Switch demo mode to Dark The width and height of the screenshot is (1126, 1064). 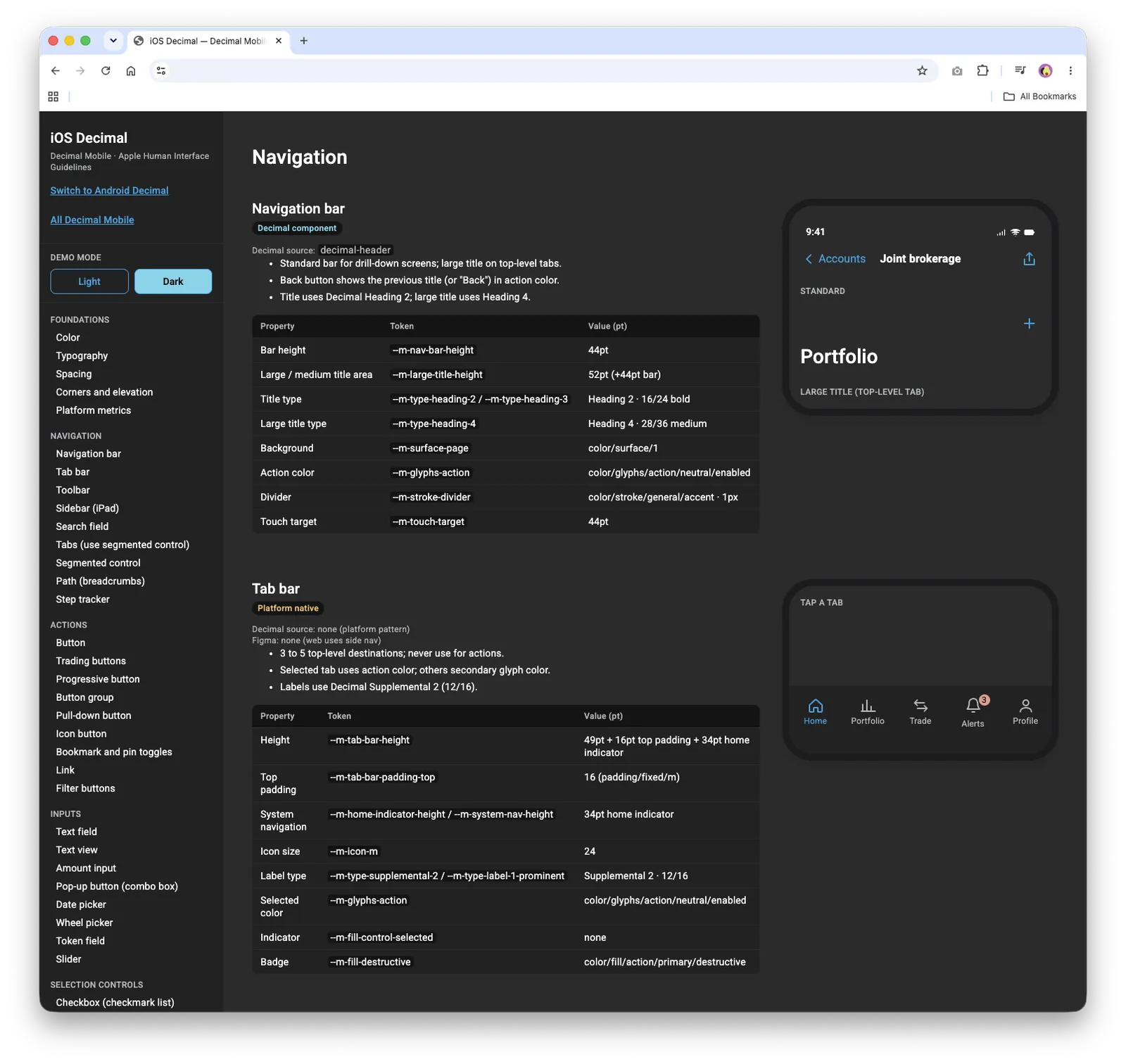(173, 281)
